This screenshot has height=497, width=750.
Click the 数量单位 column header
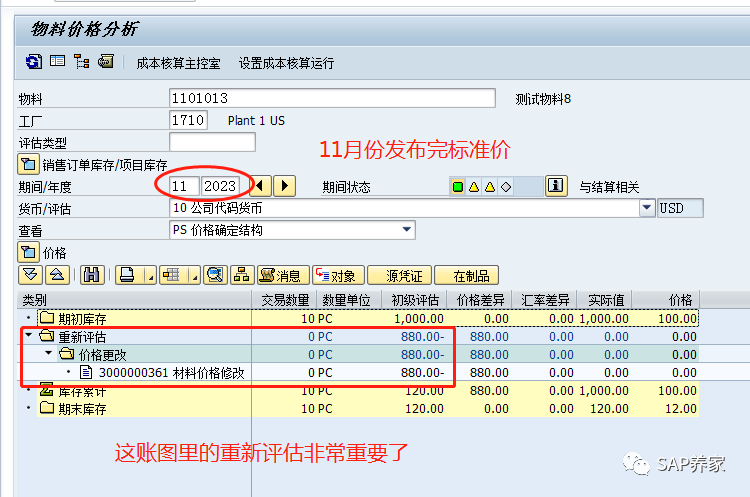pos(347,299)
